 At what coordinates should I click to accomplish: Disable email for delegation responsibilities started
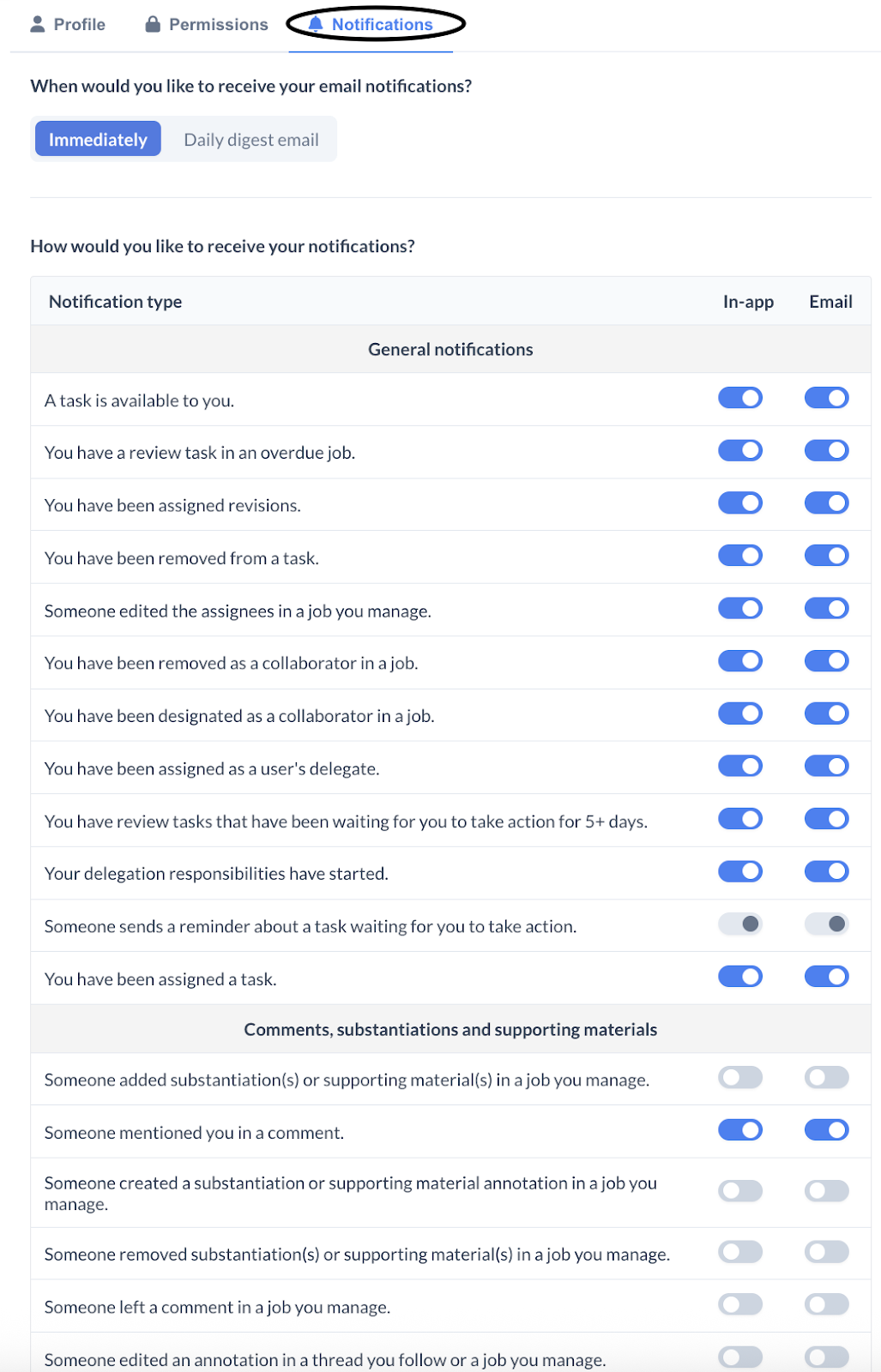click(826, 872)
